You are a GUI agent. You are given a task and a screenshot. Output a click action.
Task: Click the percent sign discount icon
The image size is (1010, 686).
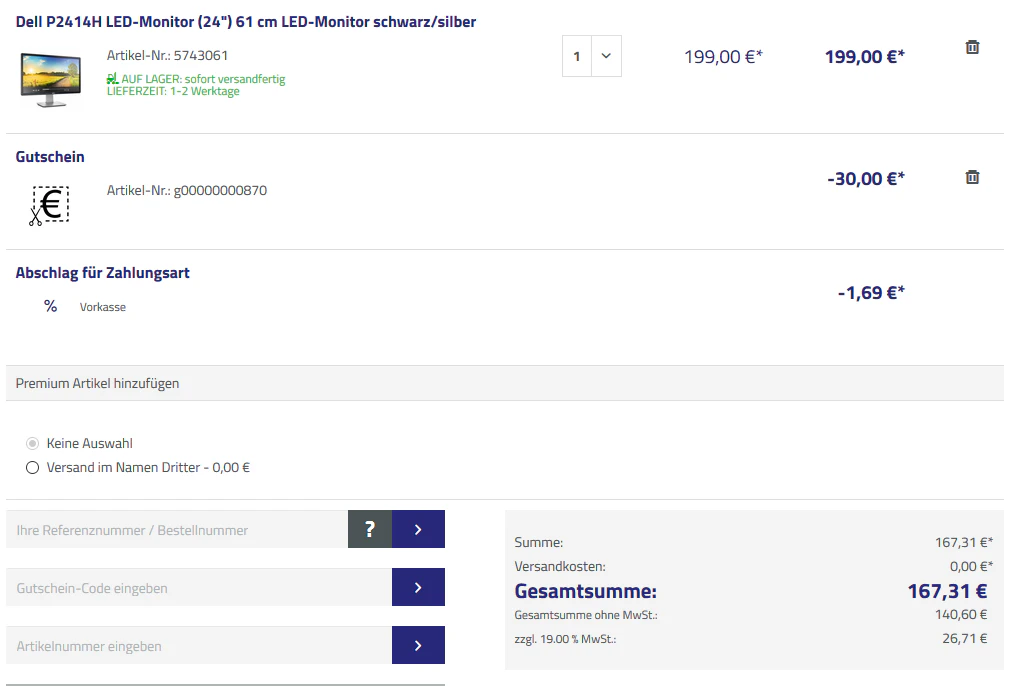pyautogui.click(x=50, y=306)
